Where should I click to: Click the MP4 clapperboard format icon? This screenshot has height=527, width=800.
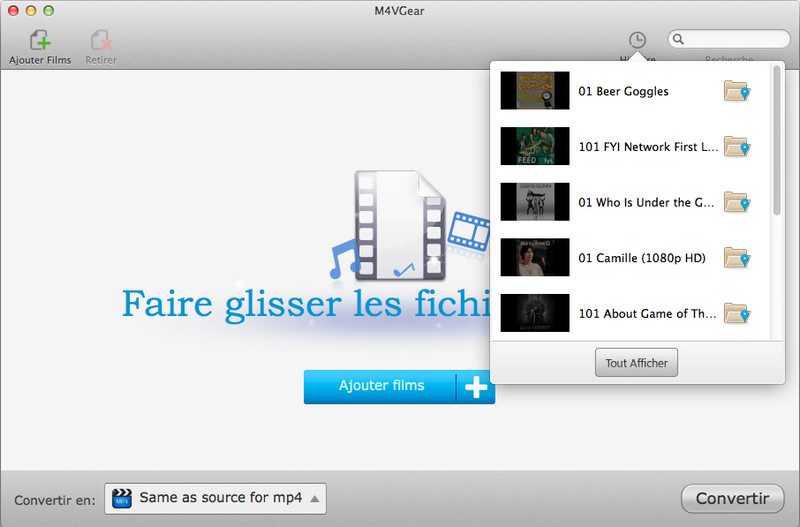click(x=121, y=498)
